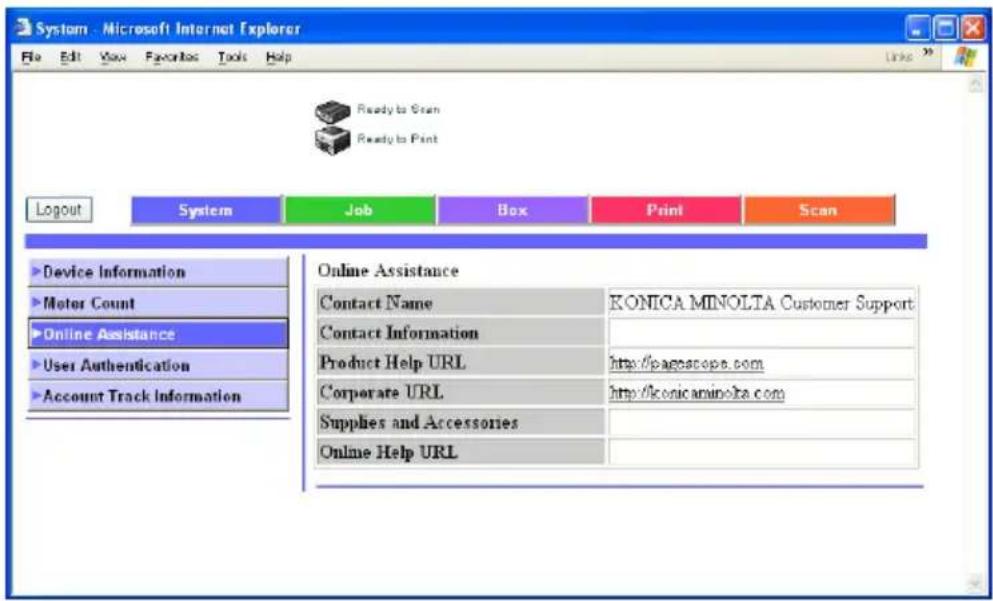Click the Ready to Print printer icon
The image size is (993, 601).
tap(332, 139)
